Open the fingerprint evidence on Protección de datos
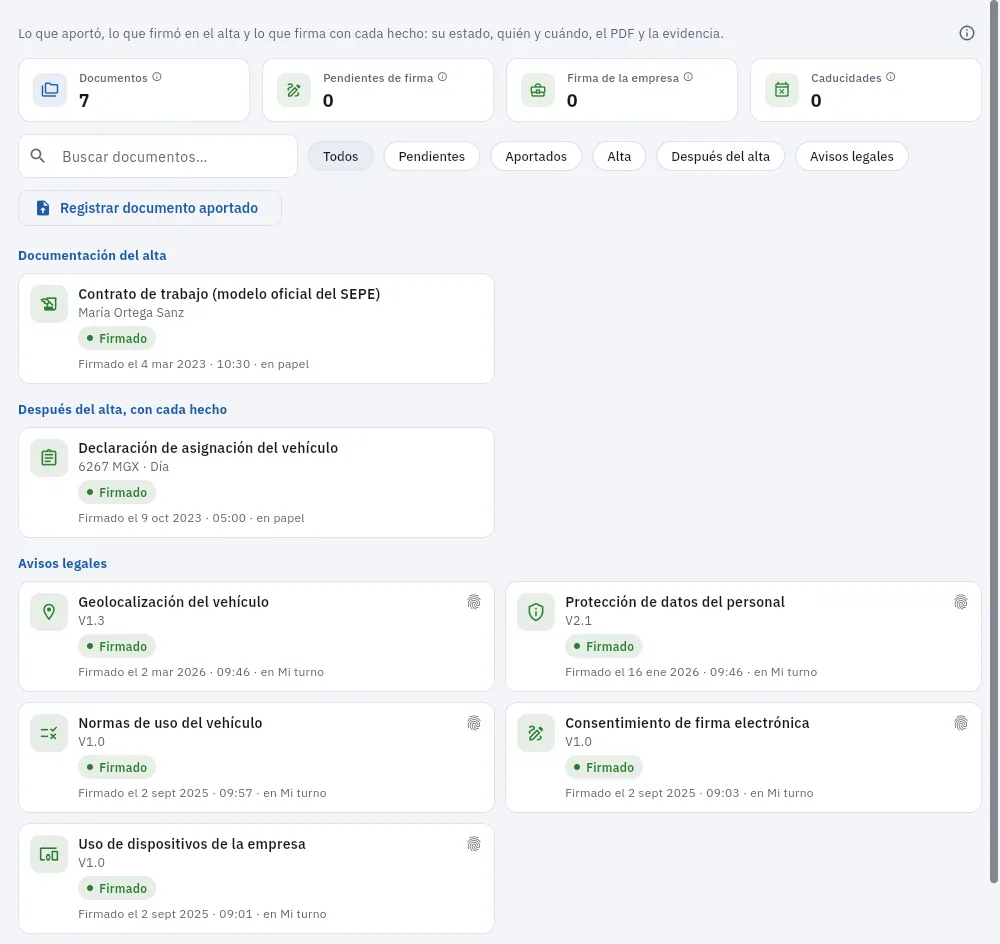 click(x=960, y=602)
